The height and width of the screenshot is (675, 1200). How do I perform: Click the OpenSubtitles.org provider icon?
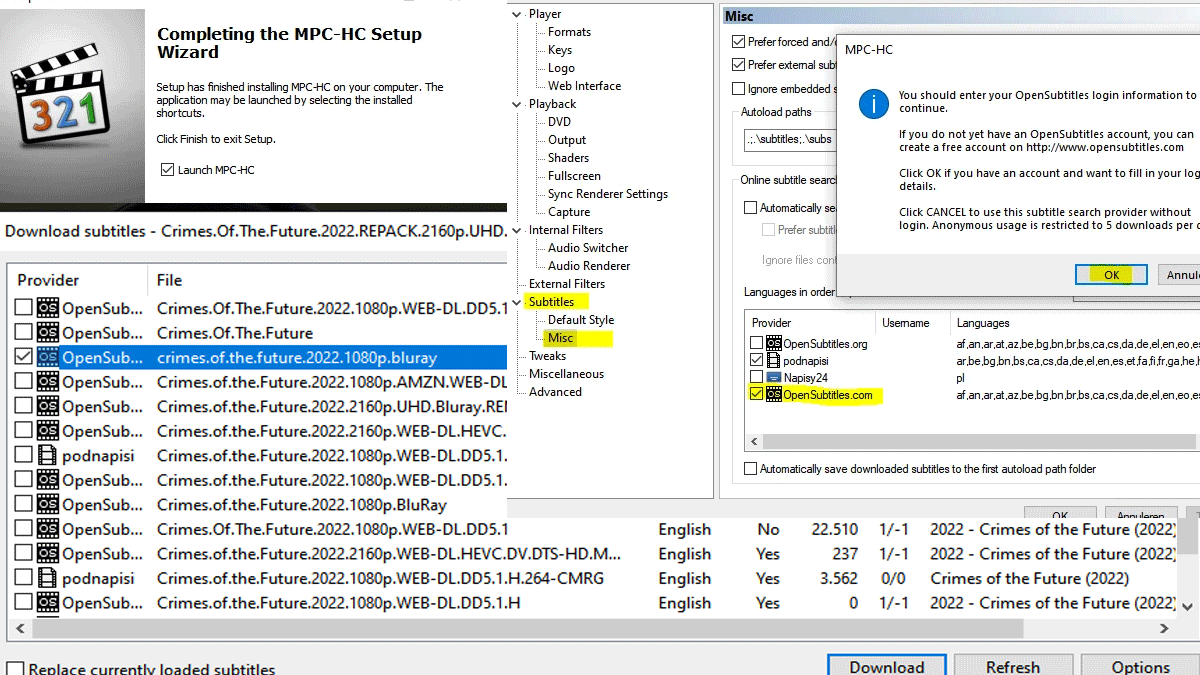coord(773,343)
